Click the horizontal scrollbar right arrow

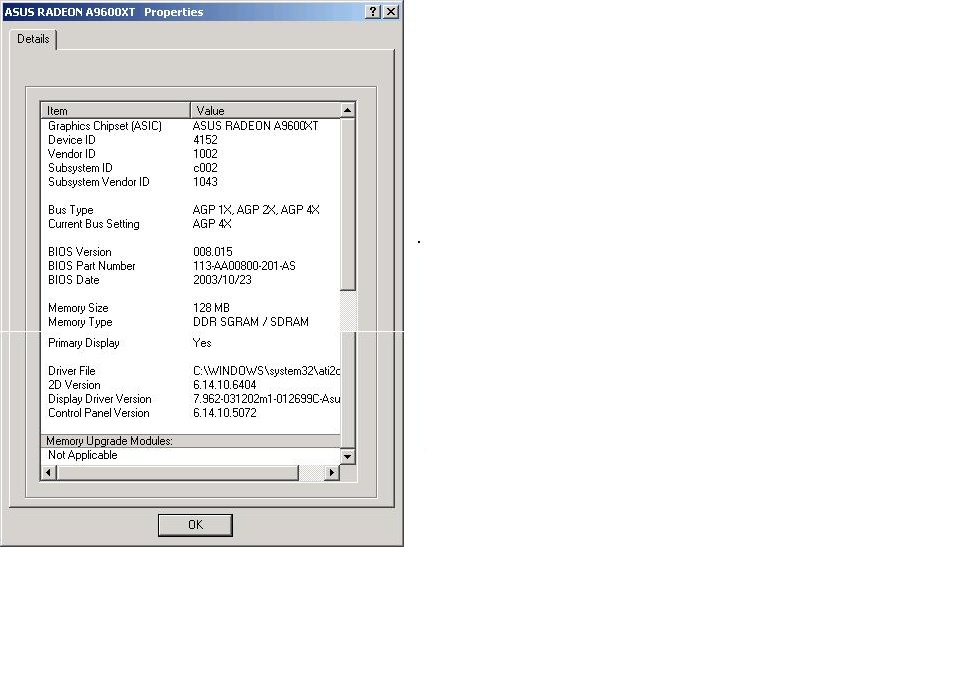(332, 473)
